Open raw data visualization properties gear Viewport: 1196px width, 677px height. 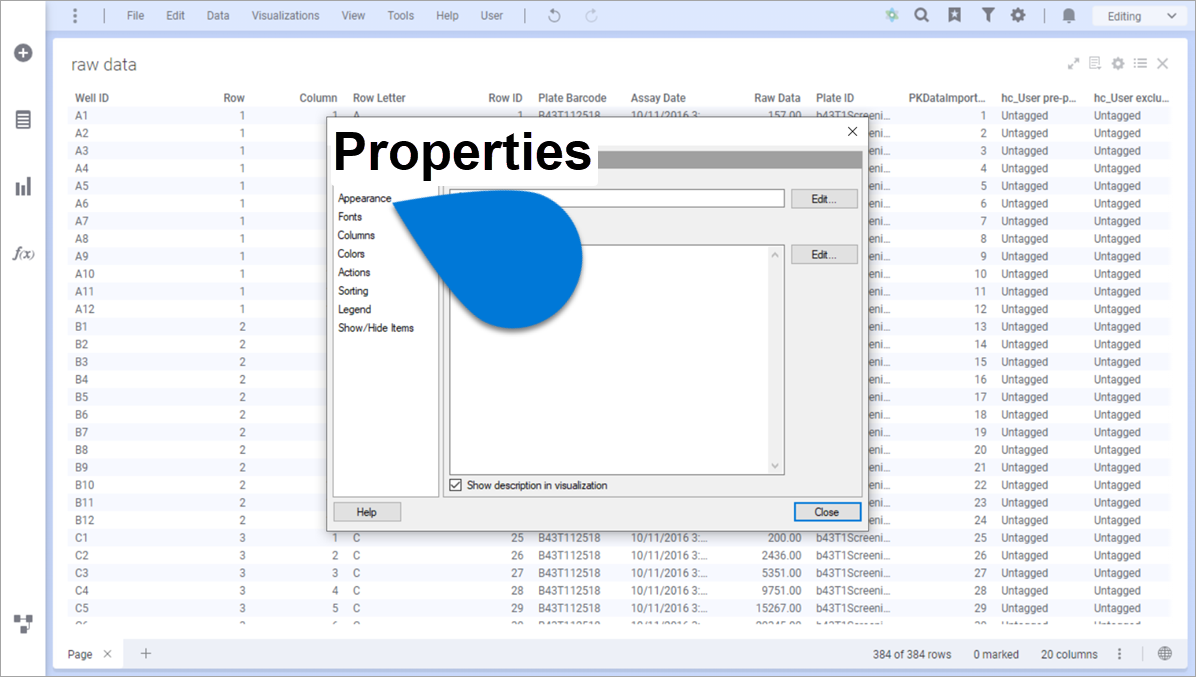coord(1118,64)
